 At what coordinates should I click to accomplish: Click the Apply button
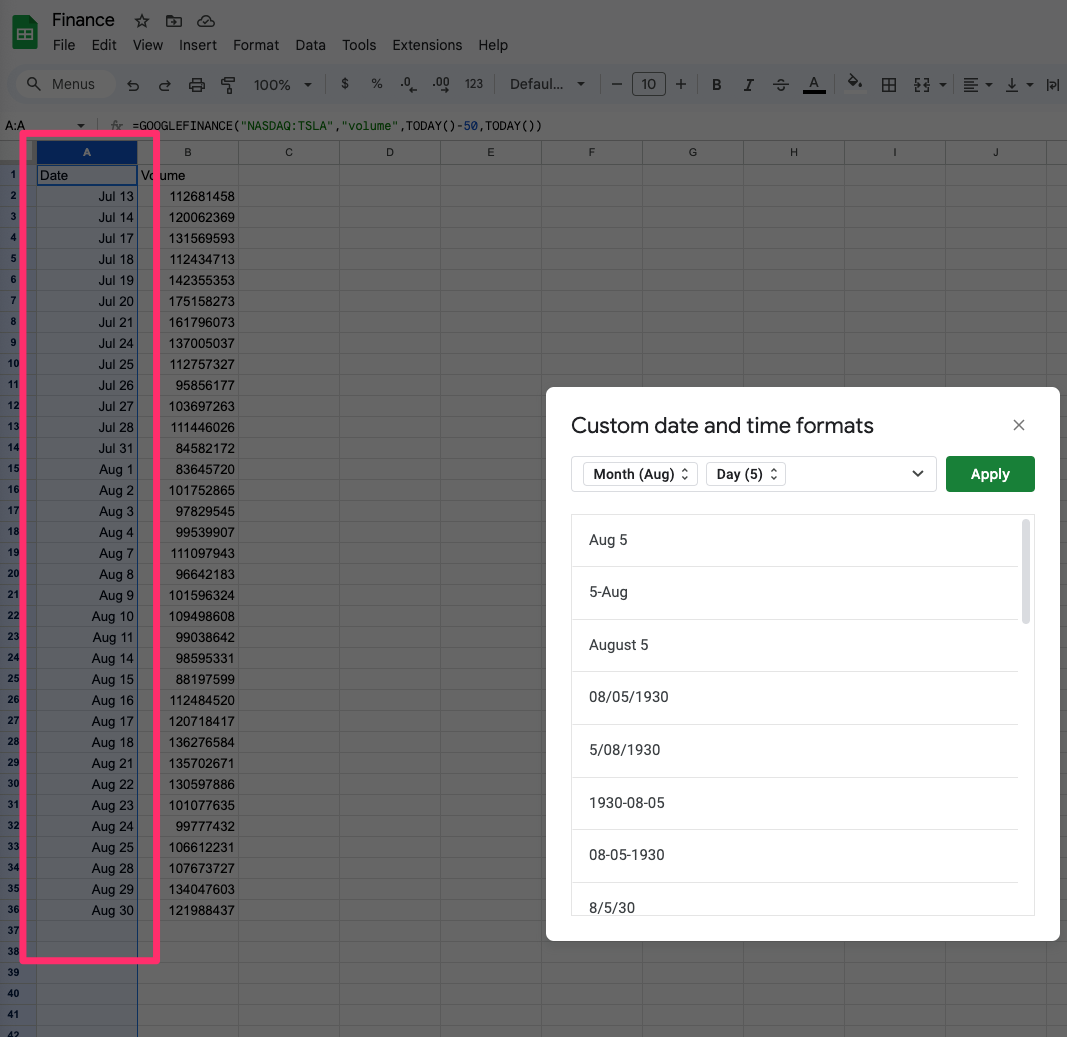[x=989, y=474]
